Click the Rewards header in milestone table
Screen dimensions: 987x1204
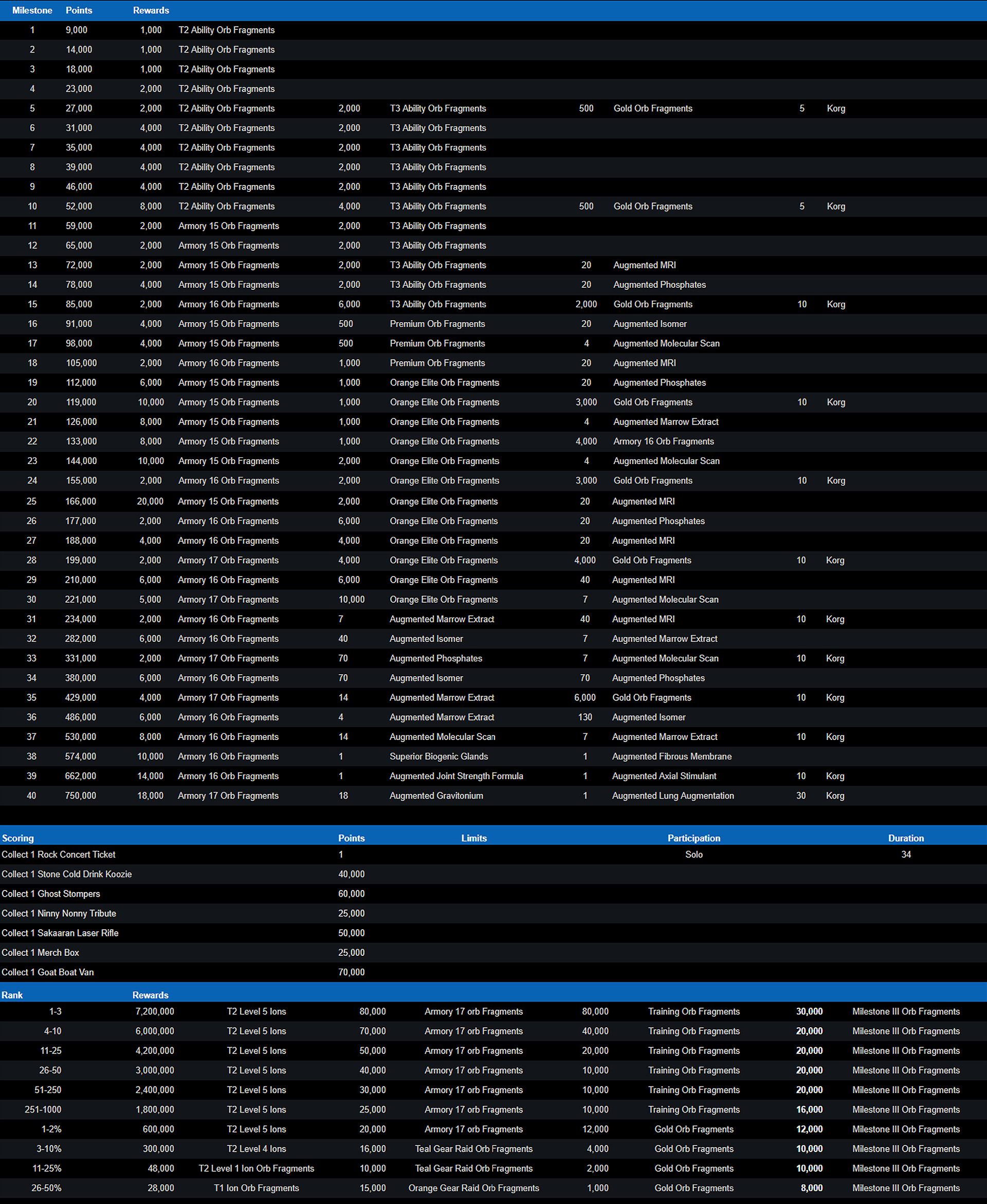click(x=151, y=10)
